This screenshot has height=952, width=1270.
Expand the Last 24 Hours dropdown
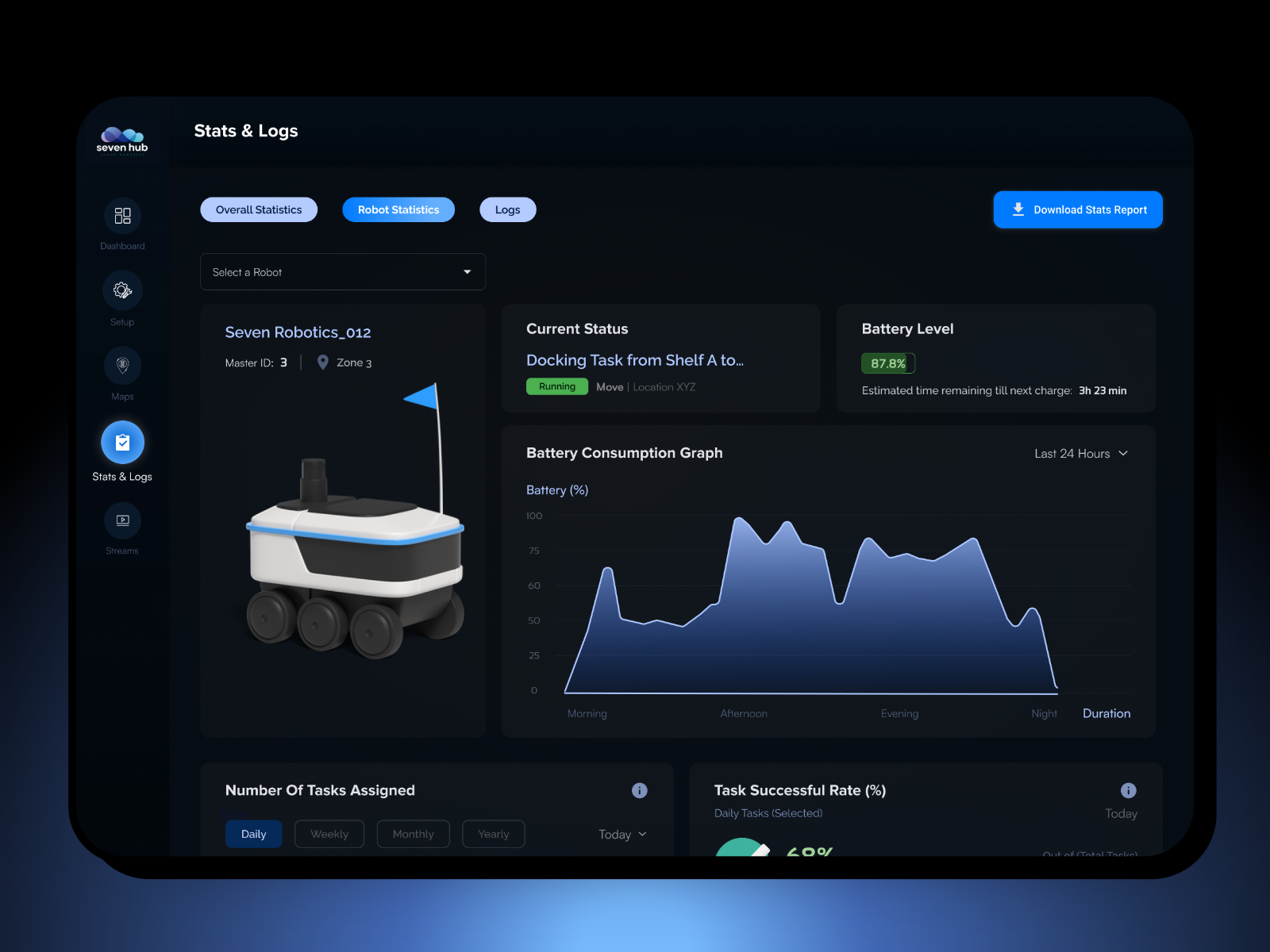click(1080, 454)
